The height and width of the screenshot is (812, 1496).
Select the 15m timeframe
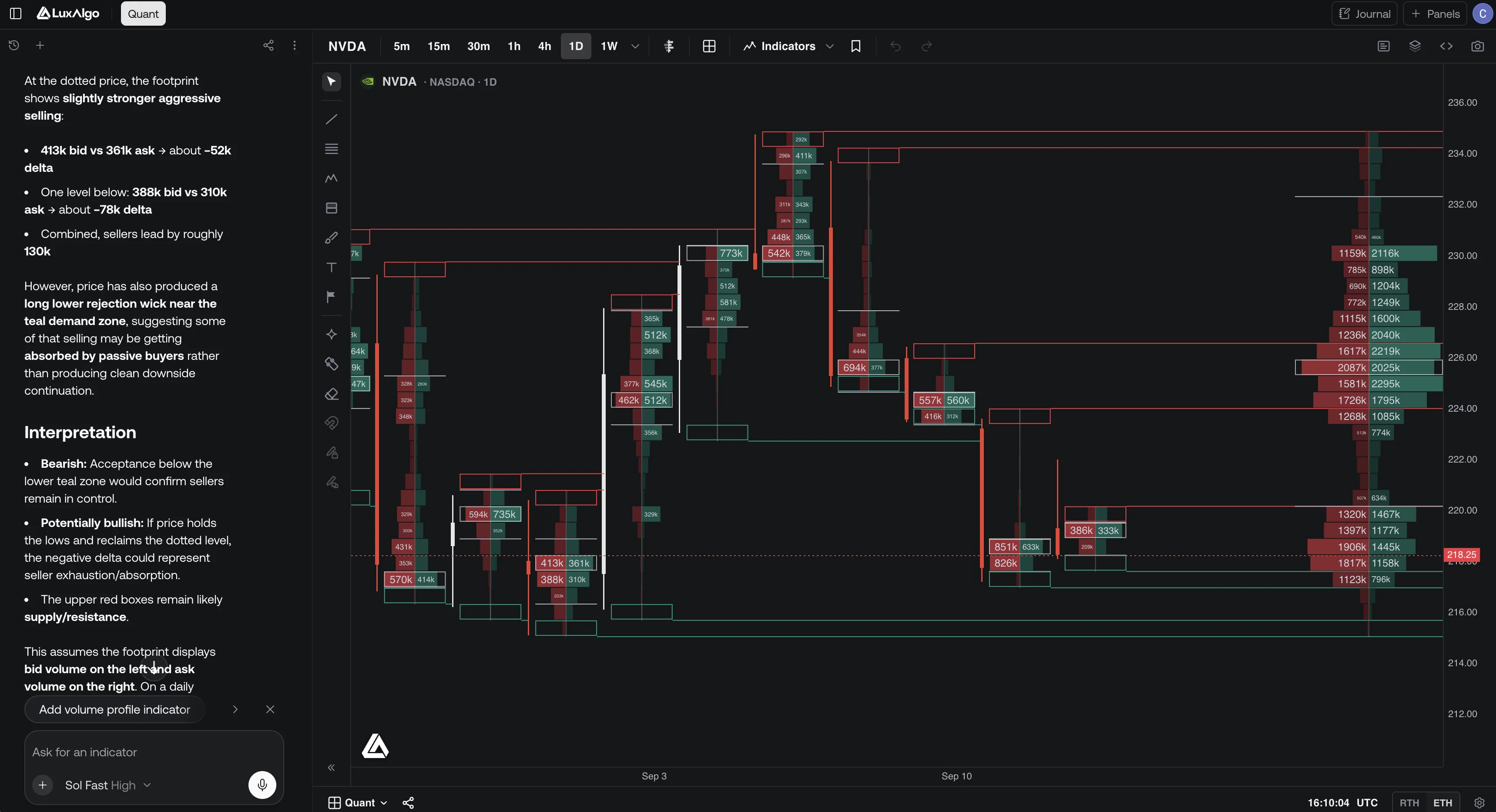click(x=439, y=46)
